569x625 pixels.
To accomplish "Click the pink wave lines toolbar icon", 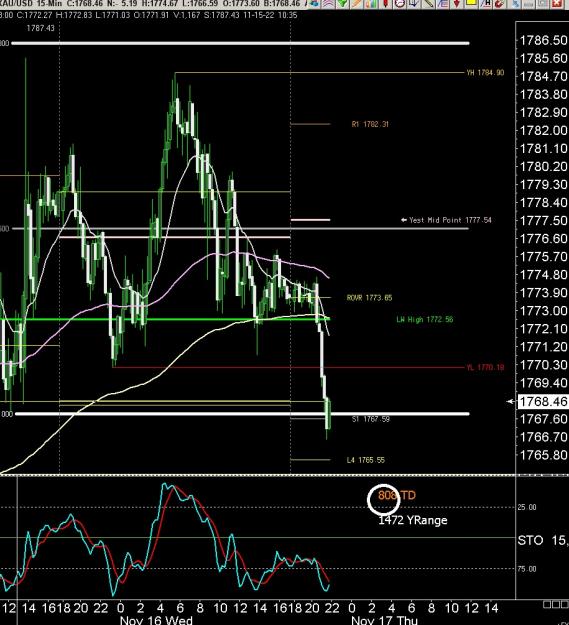I will 329,3.
